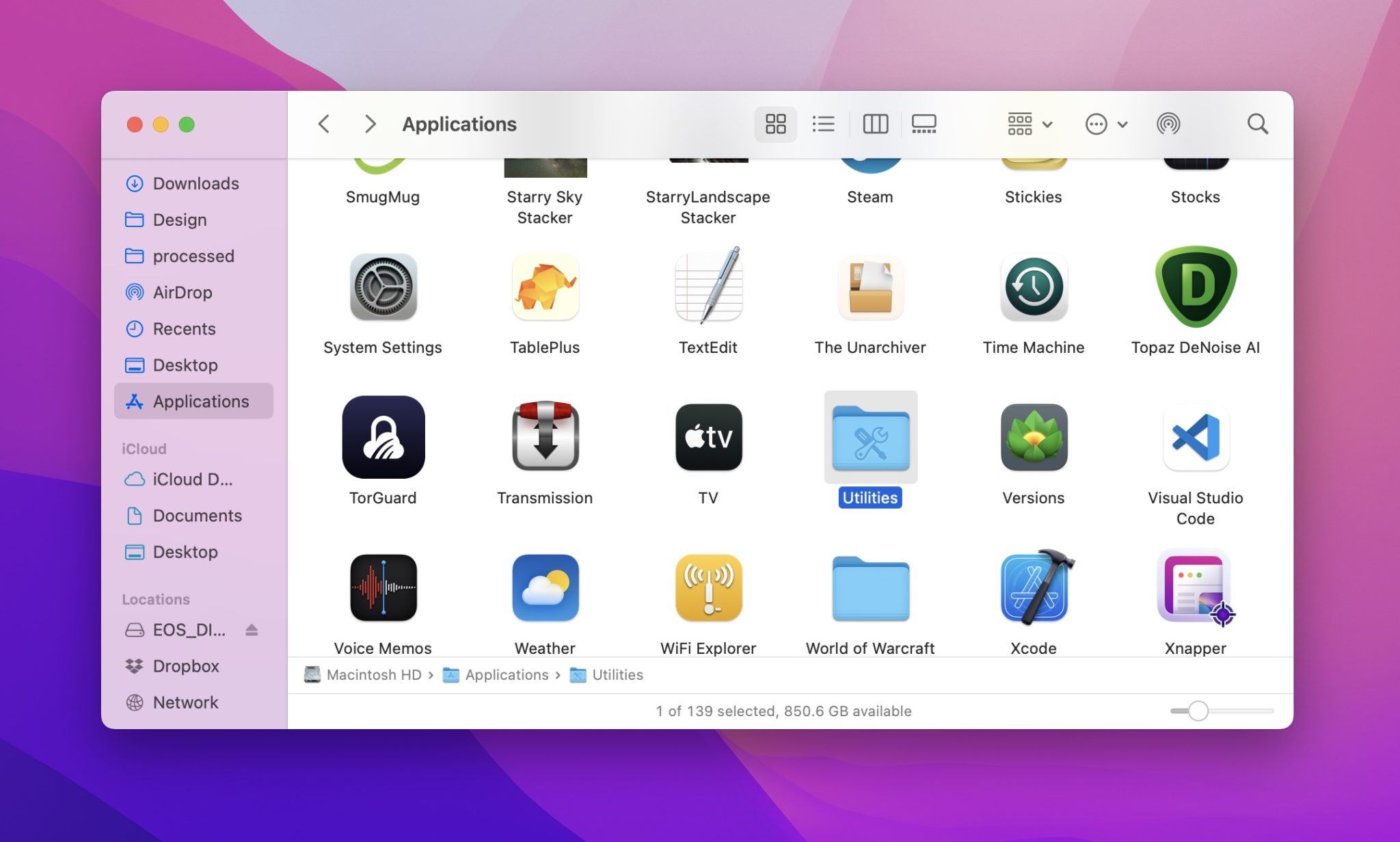Open the World of Warcraft folder
The image size is (1400, 842).
tap(870, 589)
